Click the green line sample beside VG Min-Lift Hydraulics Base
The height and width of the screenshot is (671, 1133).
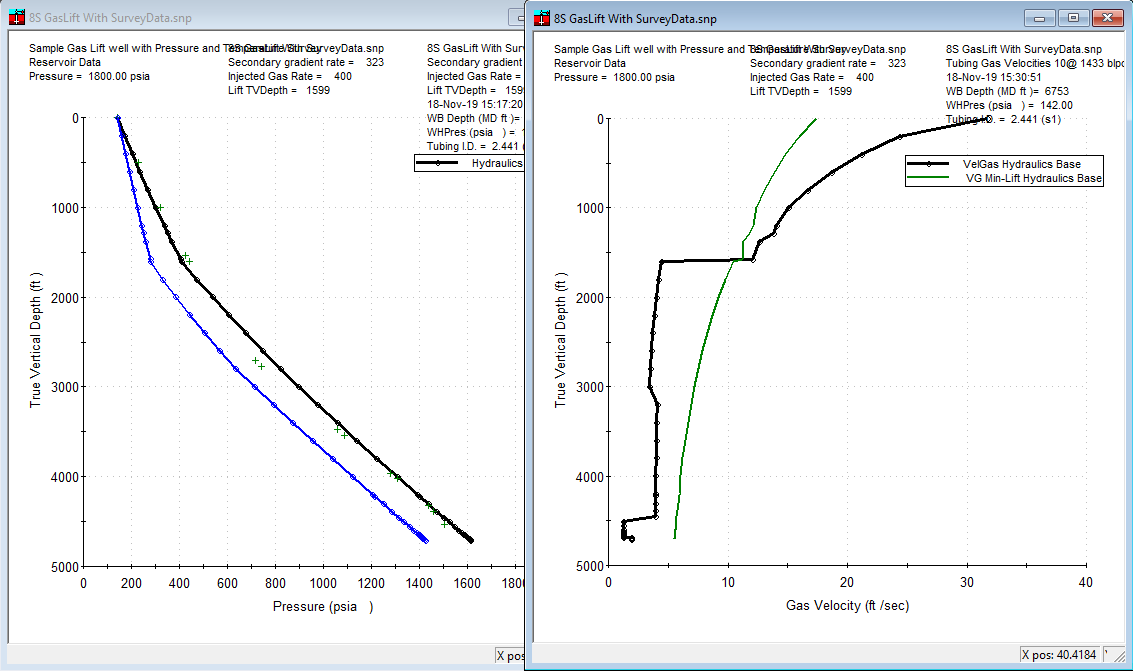click(930, 177)
